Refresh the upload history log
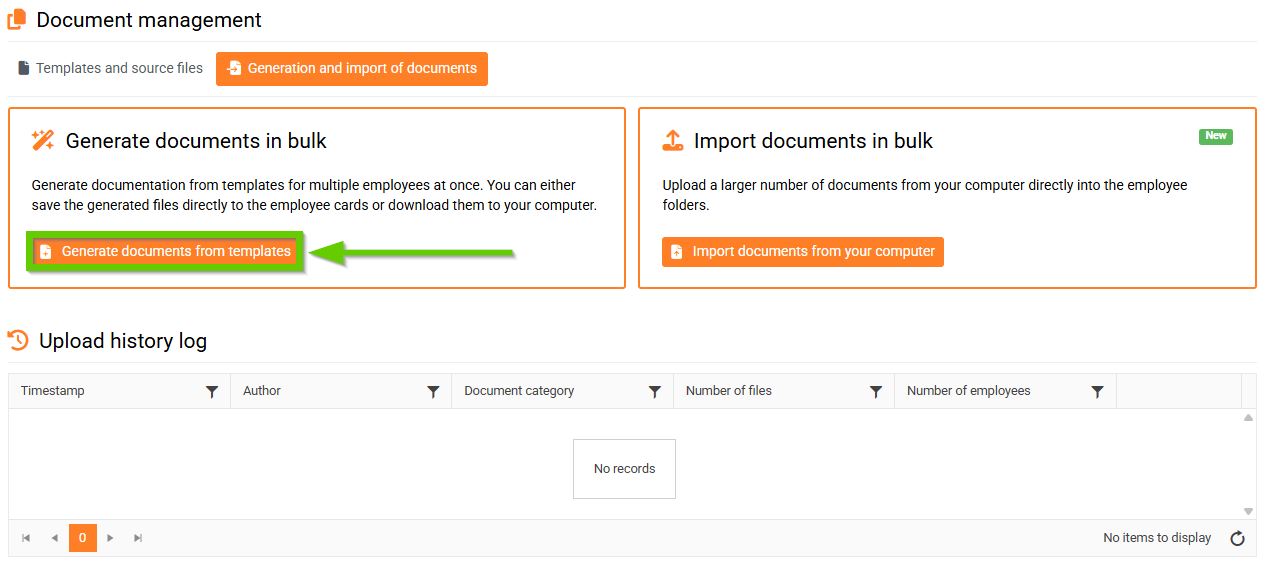The width and height of the screenshot is (1265, 564). tap(1237, 539)
